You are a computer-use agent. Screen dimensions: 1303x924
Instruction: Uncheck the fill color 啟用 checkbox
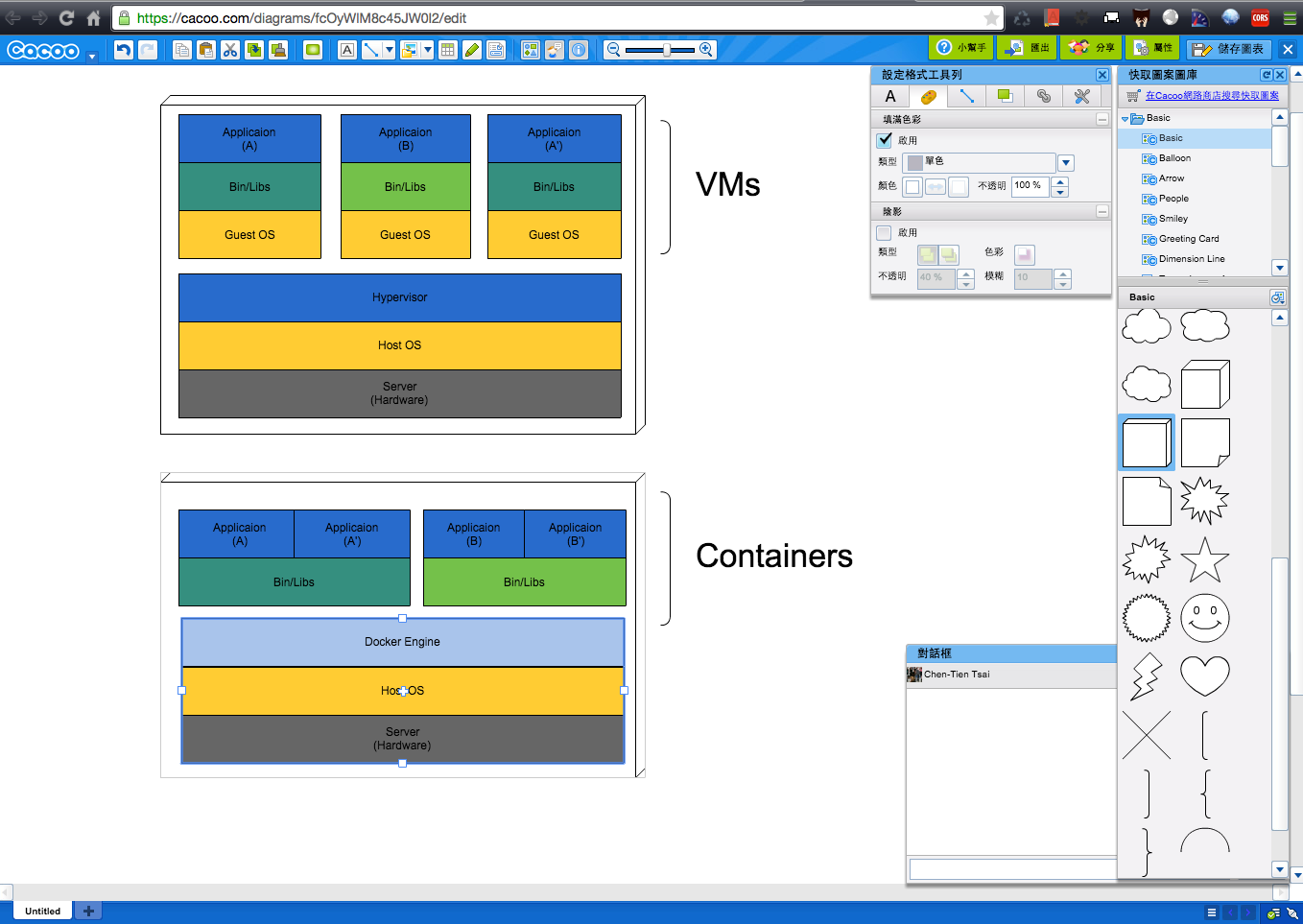coord(885,140)
